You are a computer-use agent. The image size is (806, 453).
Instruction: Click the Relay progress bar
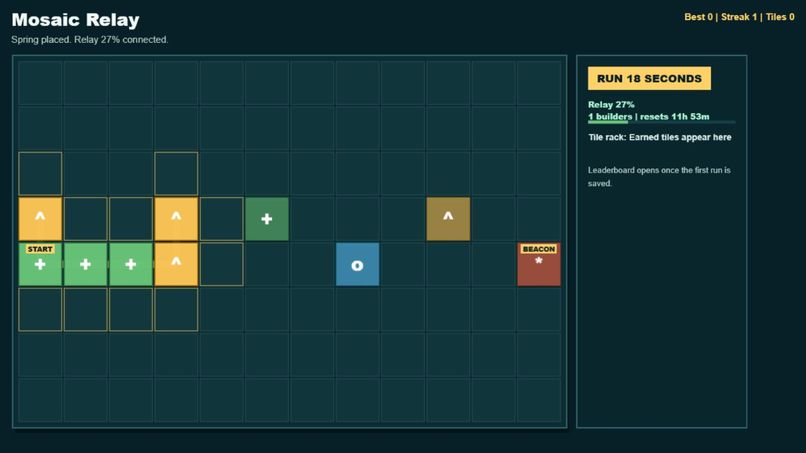click(x=662, y=122)
